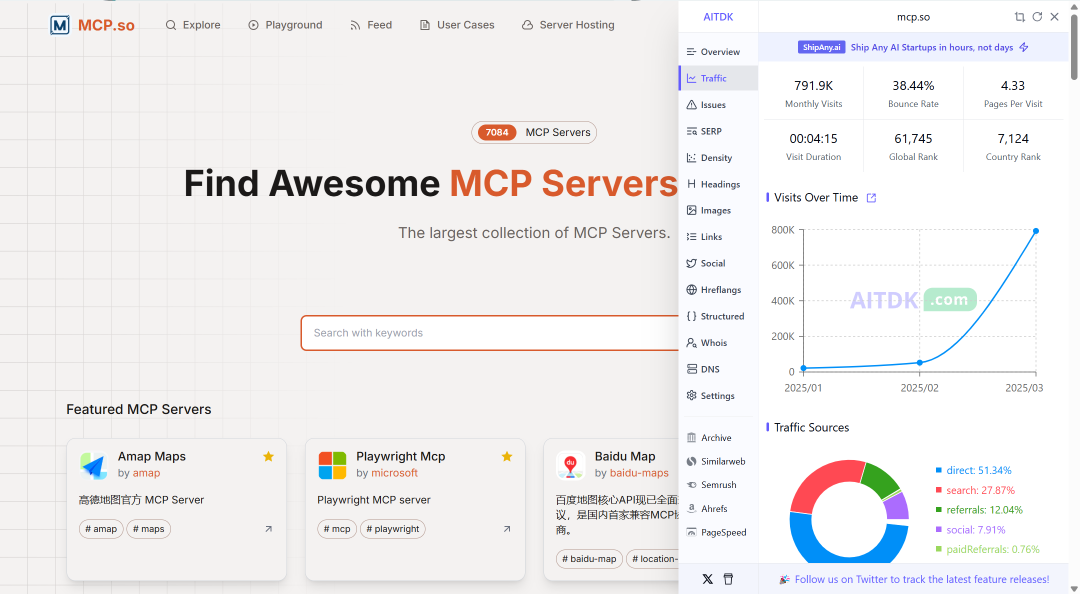Viewport: 1080px width, 594px height.
Task: Click the star icon on Amap Maps
Action: [269, 456]
